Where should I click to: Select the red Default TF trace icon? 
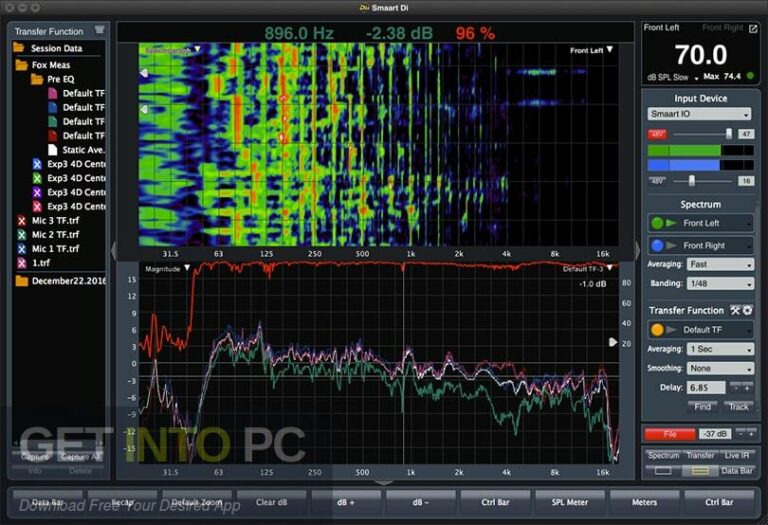[52, 136]
